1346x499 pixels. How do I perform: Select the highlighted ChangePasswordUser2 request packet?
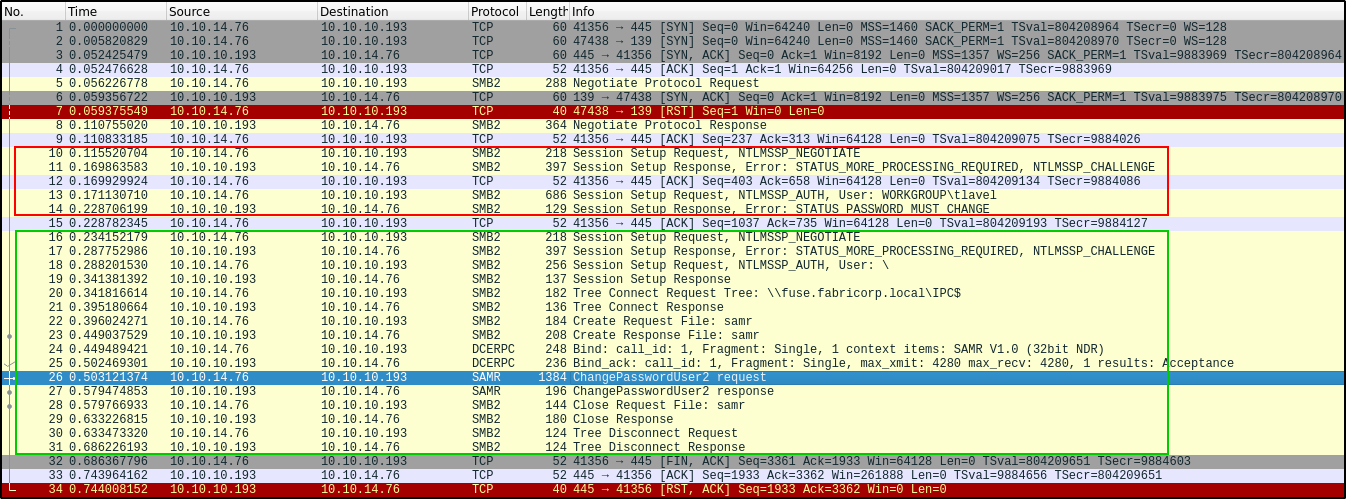click(670, 377)
